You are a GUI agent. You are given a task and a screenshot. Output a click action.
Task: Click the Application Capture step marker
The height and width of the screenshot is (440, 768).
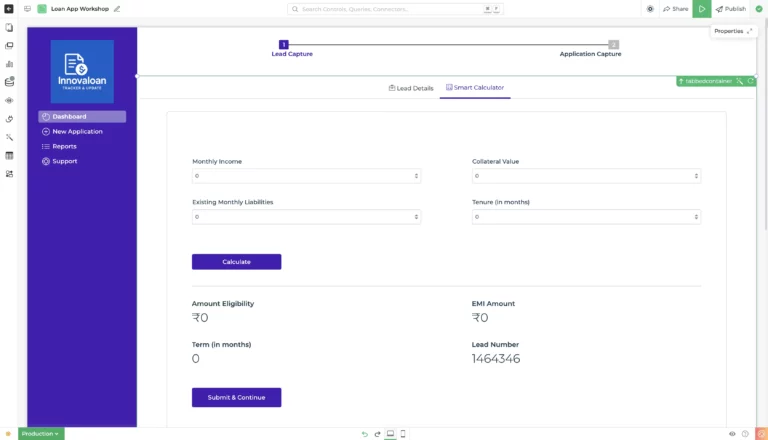point(613,45)
